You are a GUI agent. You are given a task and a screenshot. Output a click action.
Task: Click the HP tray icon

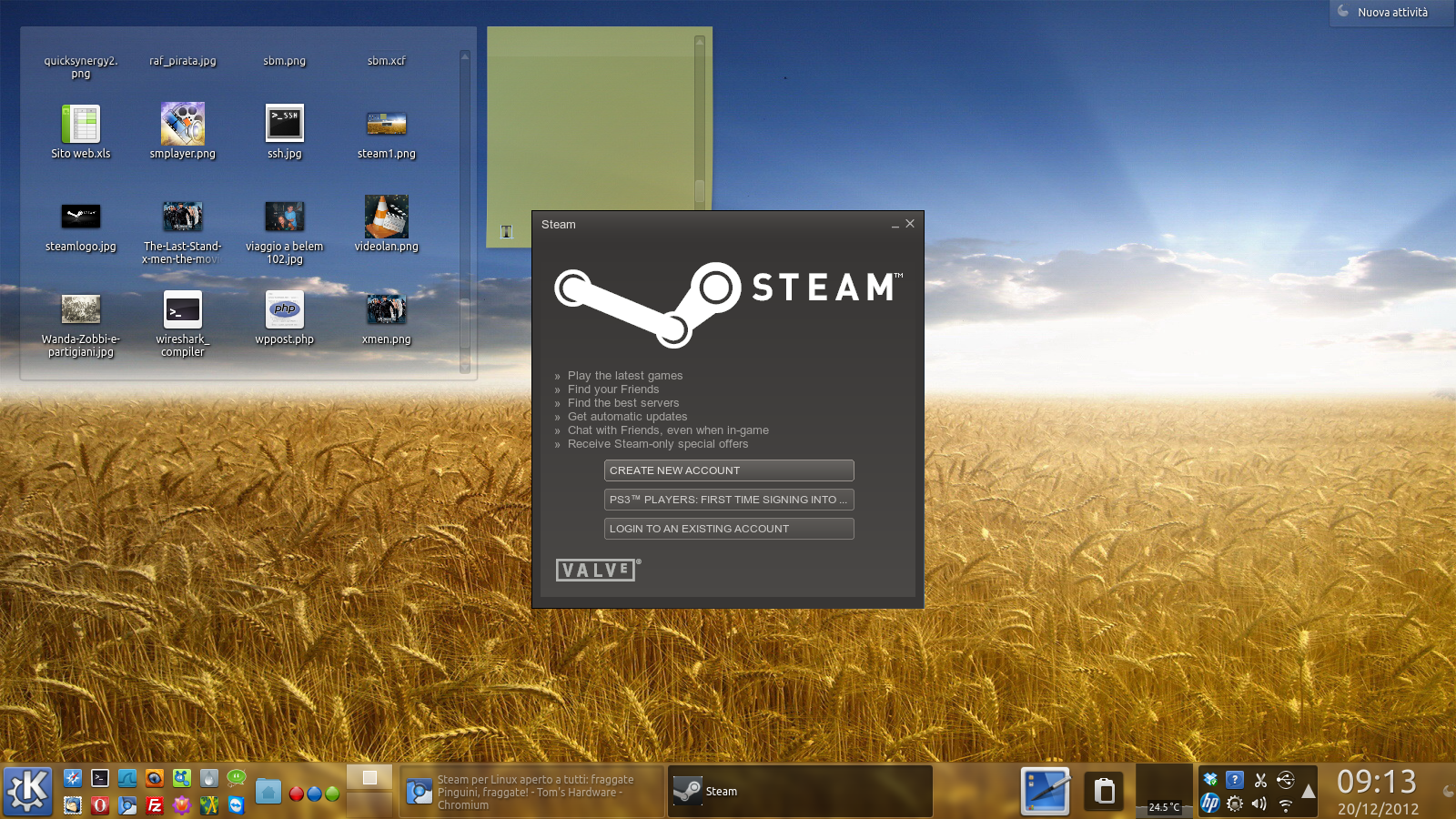coord(1210,804)
